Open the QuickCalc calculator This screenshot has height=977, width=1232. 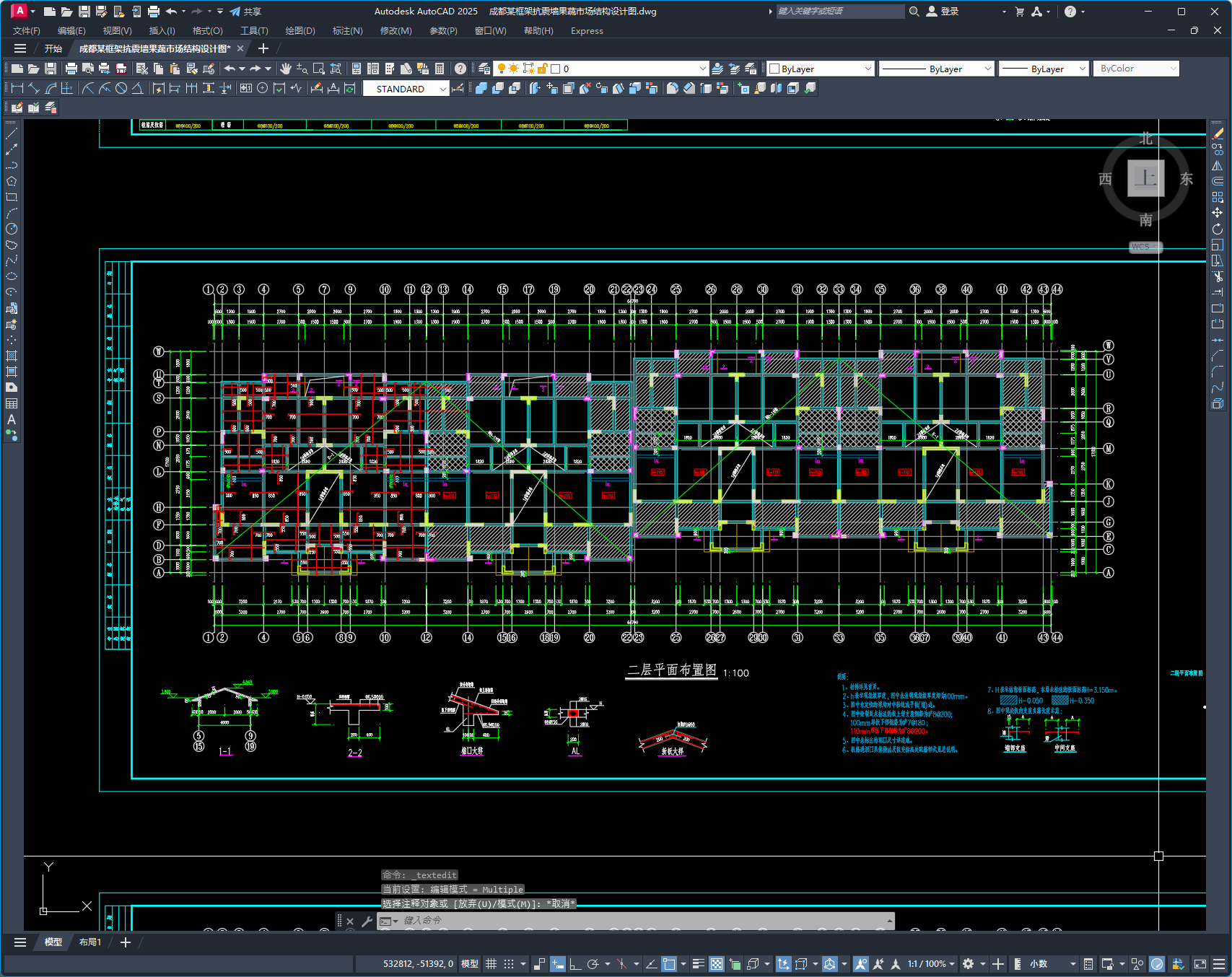[x=440, y=69]
